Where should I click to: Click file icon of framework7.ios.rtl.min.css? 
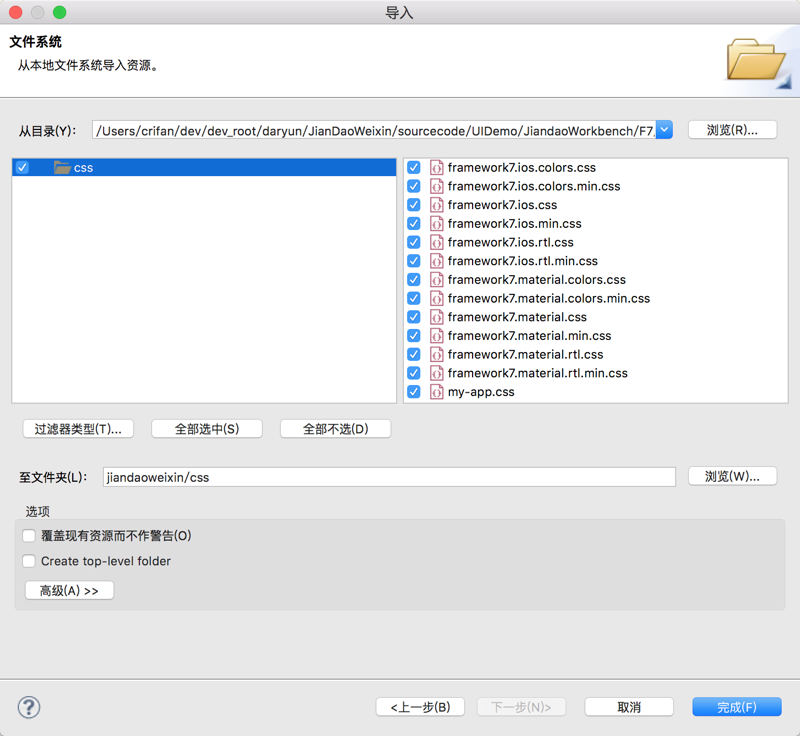pos(436,261)
